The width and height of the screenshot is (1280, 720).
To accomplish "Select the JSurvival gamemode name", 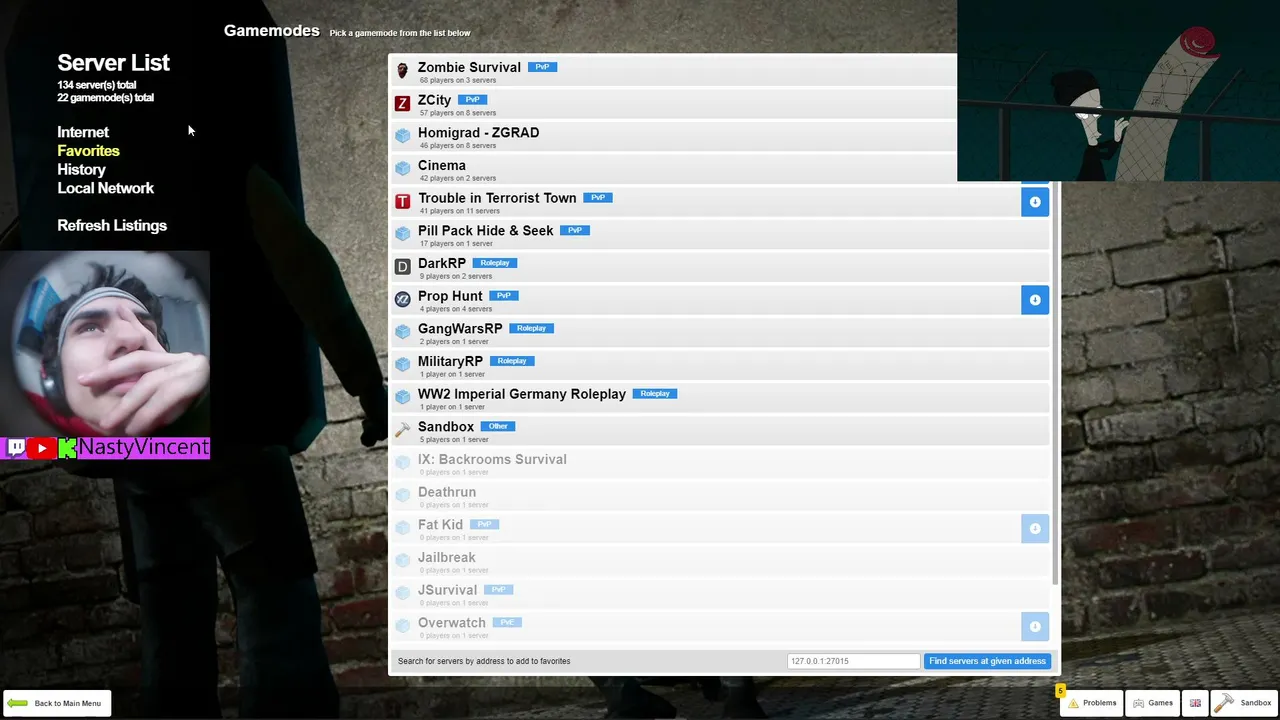I will pyautogui.click(x=447, y=590).
